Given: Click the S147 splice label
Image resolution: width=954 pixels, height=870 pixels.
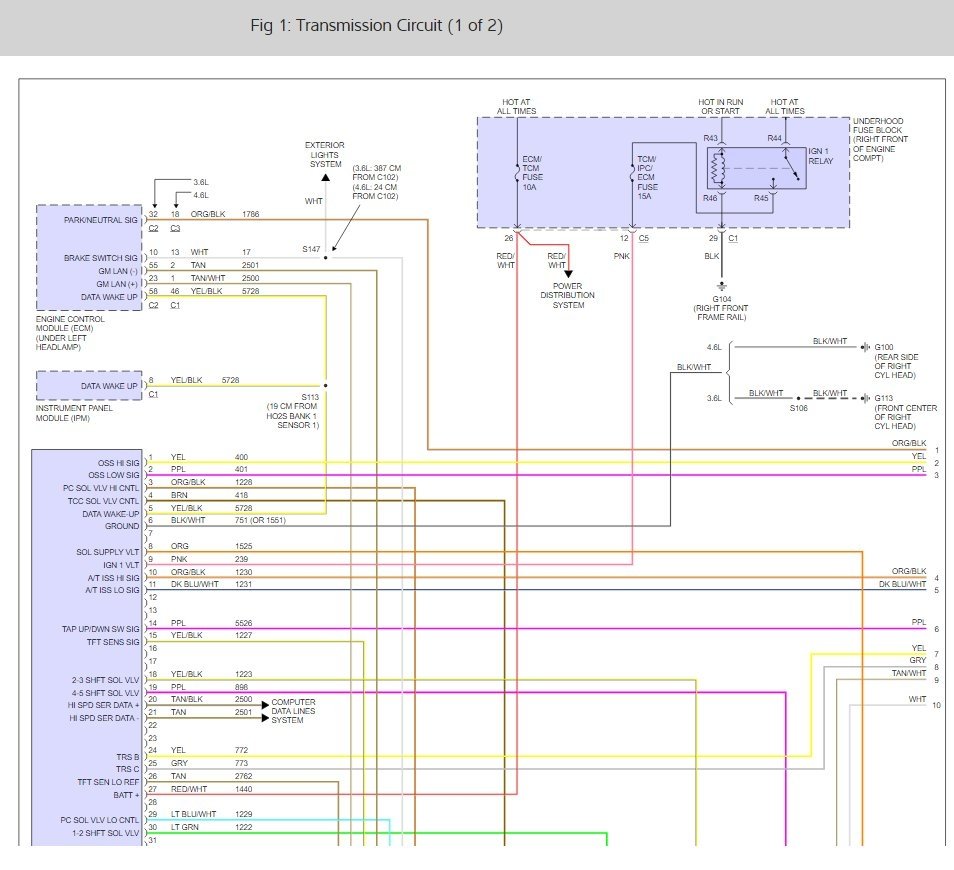Looking at the screenshot, I should (x=312, y=249).
